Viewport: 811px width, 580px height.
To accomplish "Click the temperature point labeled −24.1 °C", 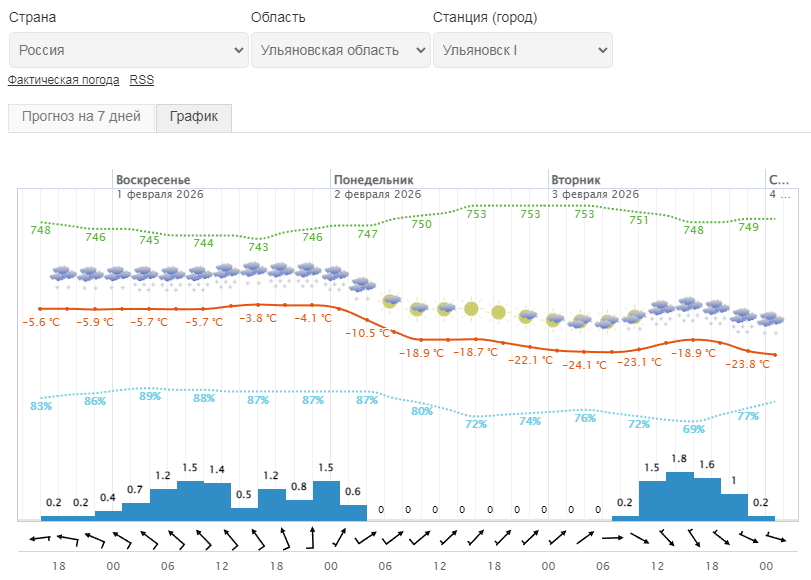I will (x=584, y=351).
